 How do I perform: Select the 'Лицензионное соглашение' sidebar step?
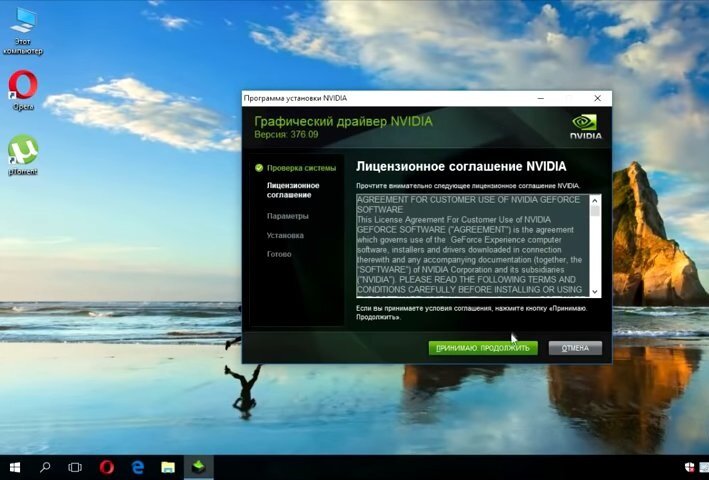(293, 190)
